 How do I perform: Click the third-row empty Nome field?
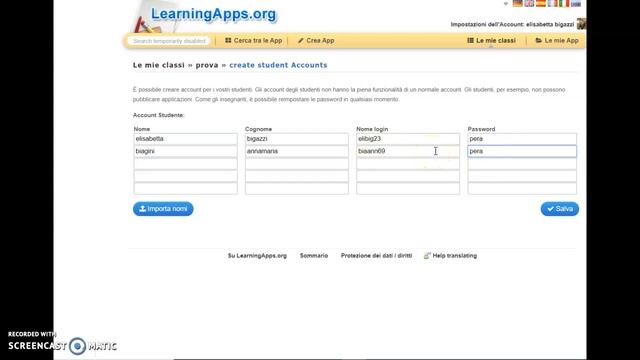tap(185, 164)
